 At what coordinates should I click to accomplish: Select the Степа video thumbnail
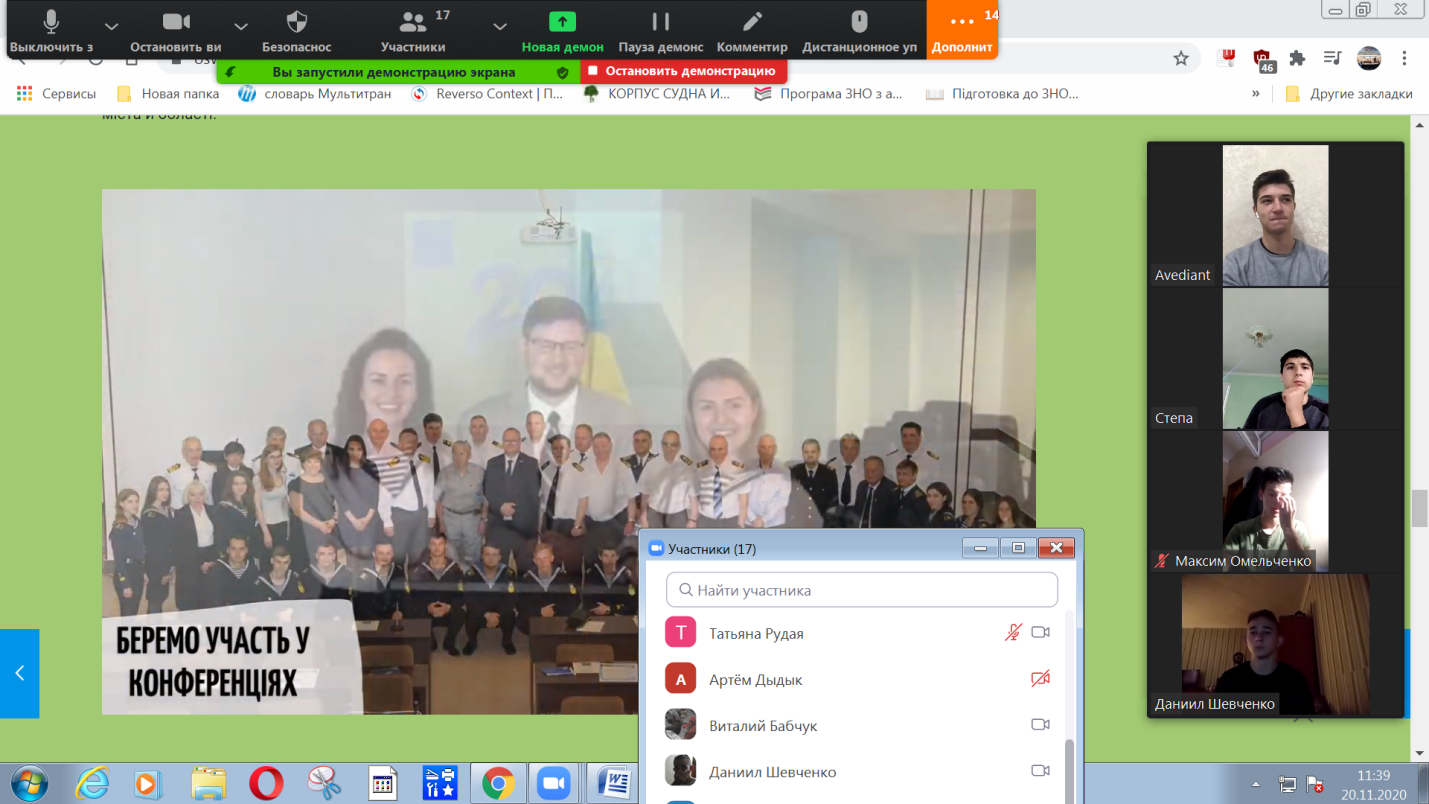(1275, 359)
